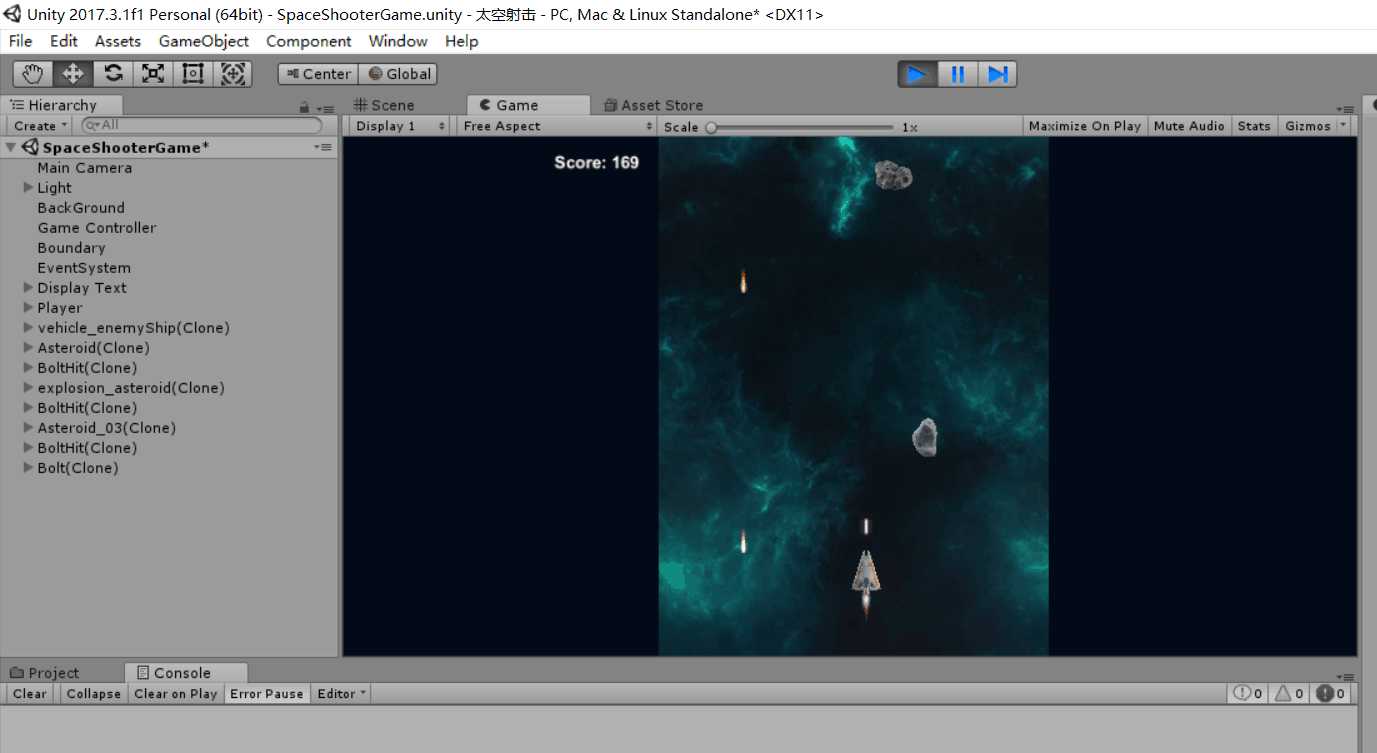Image resolution: width=1377 pixels, height=753 pixels.
Task: Open the Console panel options menu
Action: coord(1347,676)
